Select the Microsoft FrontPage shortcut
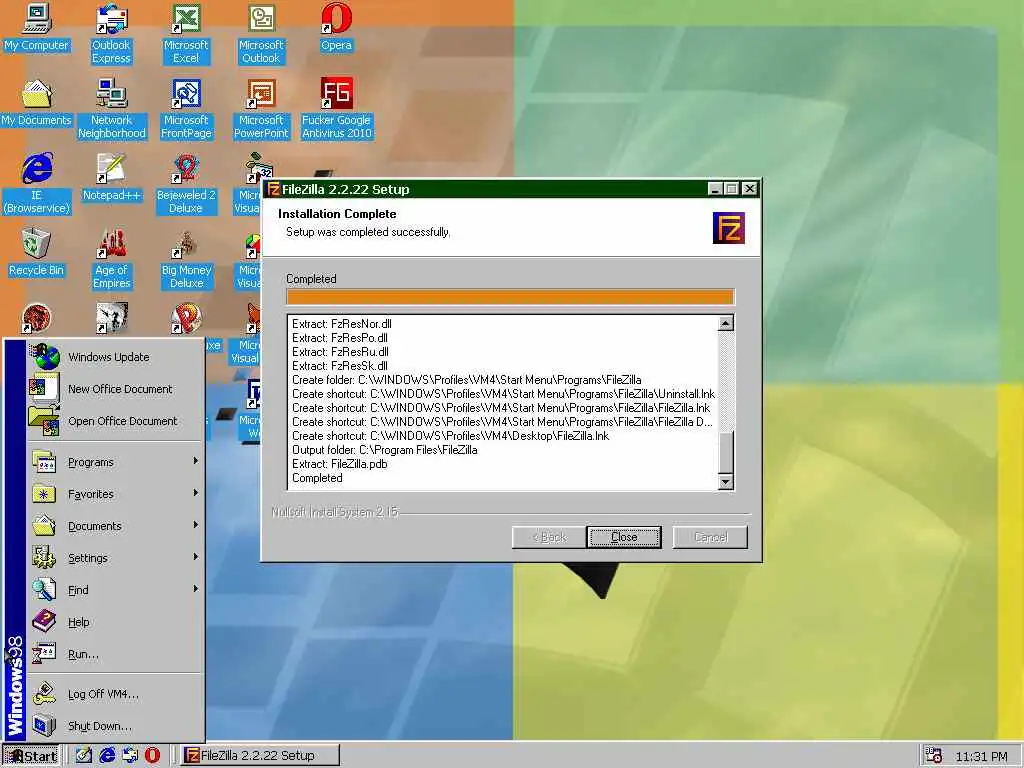 (186, 109)
